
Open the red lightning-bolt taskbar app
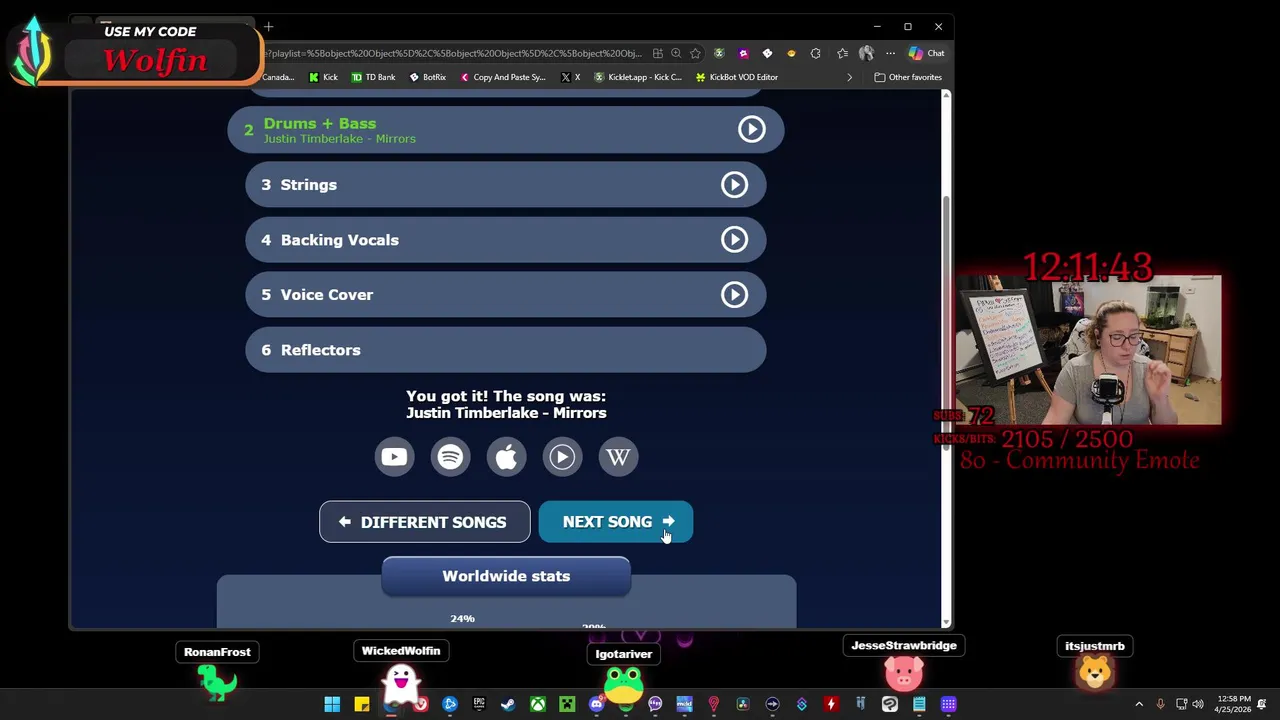pos(831,704)
